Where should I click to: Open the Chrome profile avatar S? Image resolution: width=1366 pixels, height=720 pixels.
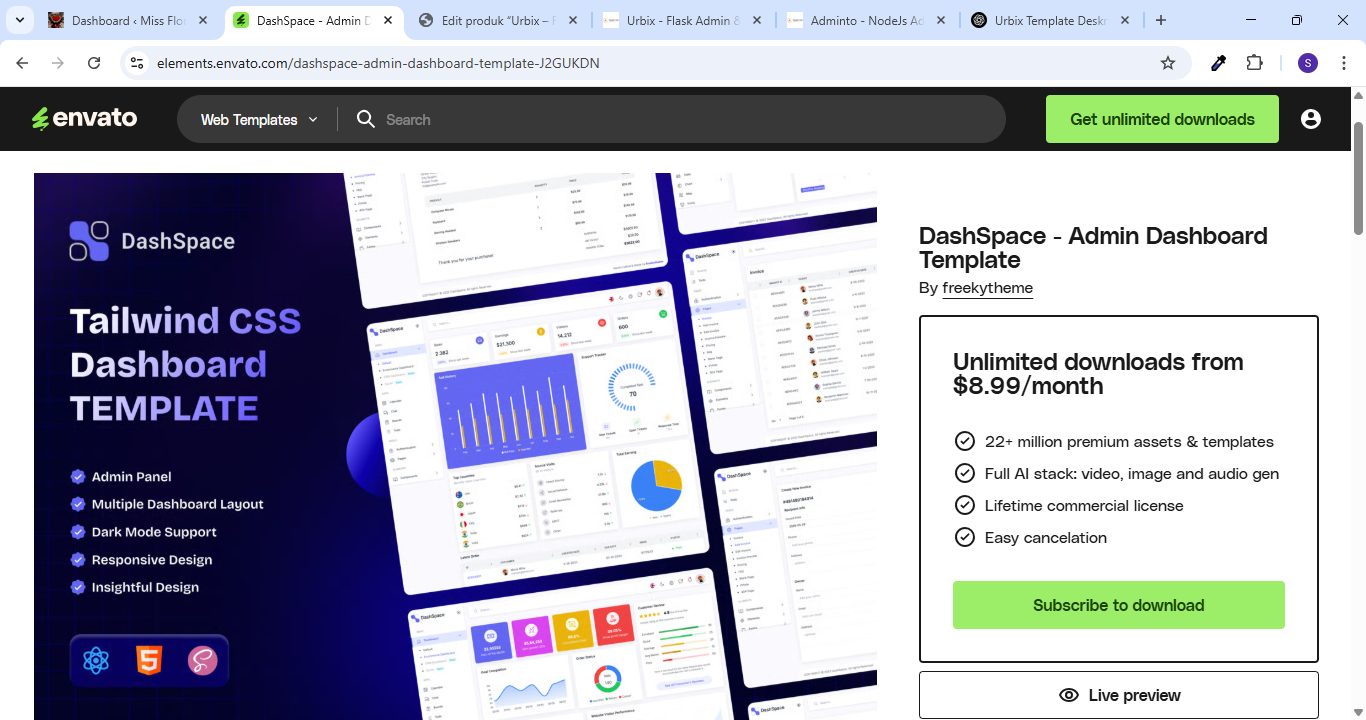tap(1308, 63)
